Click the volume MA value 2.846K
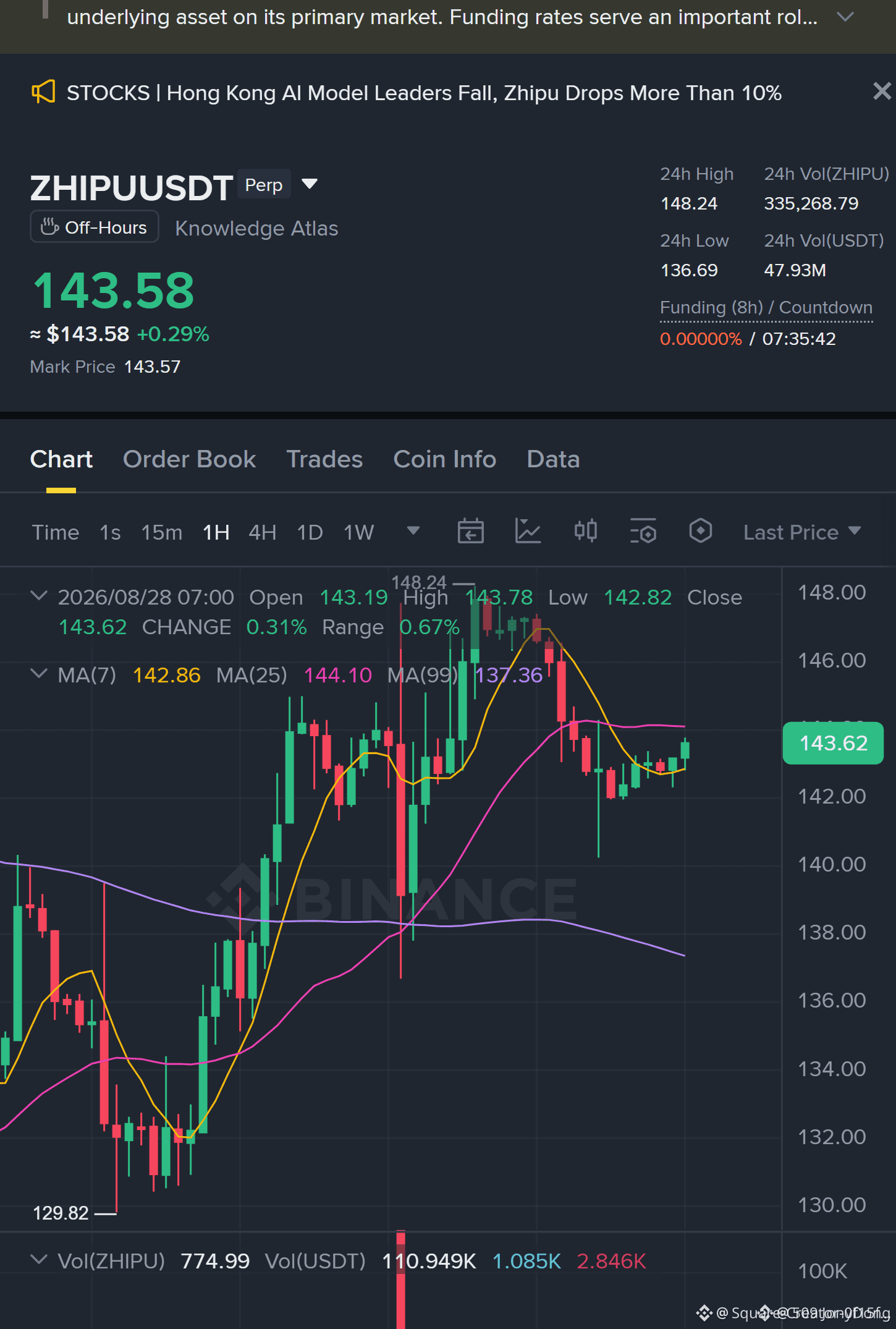This screenshot has height=1329, width=896. point(611,1261)
